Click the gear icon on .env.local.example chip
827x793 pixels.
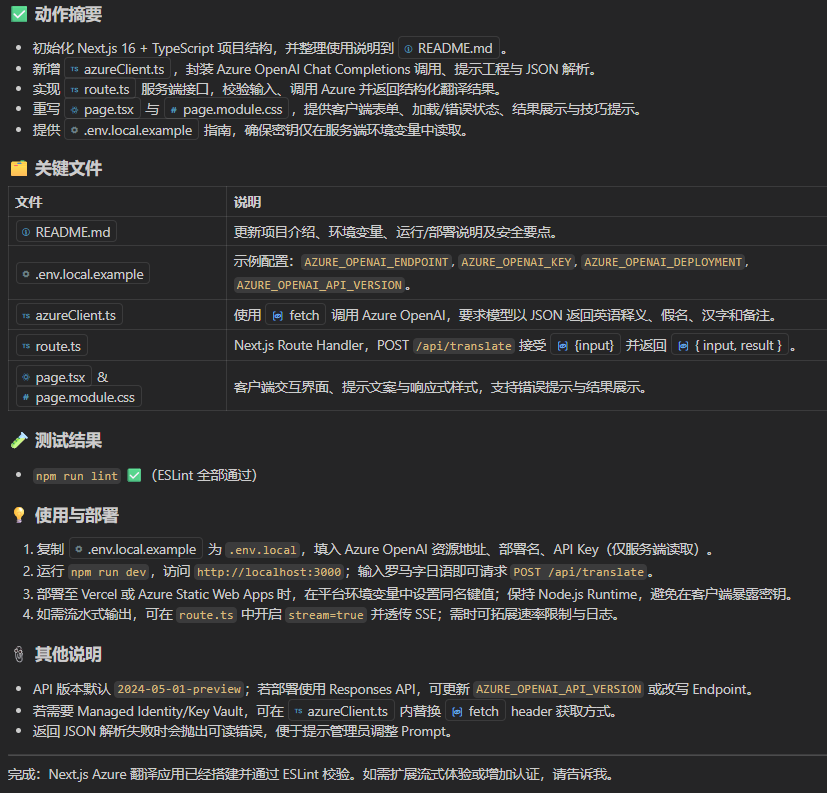click(76, 130)
